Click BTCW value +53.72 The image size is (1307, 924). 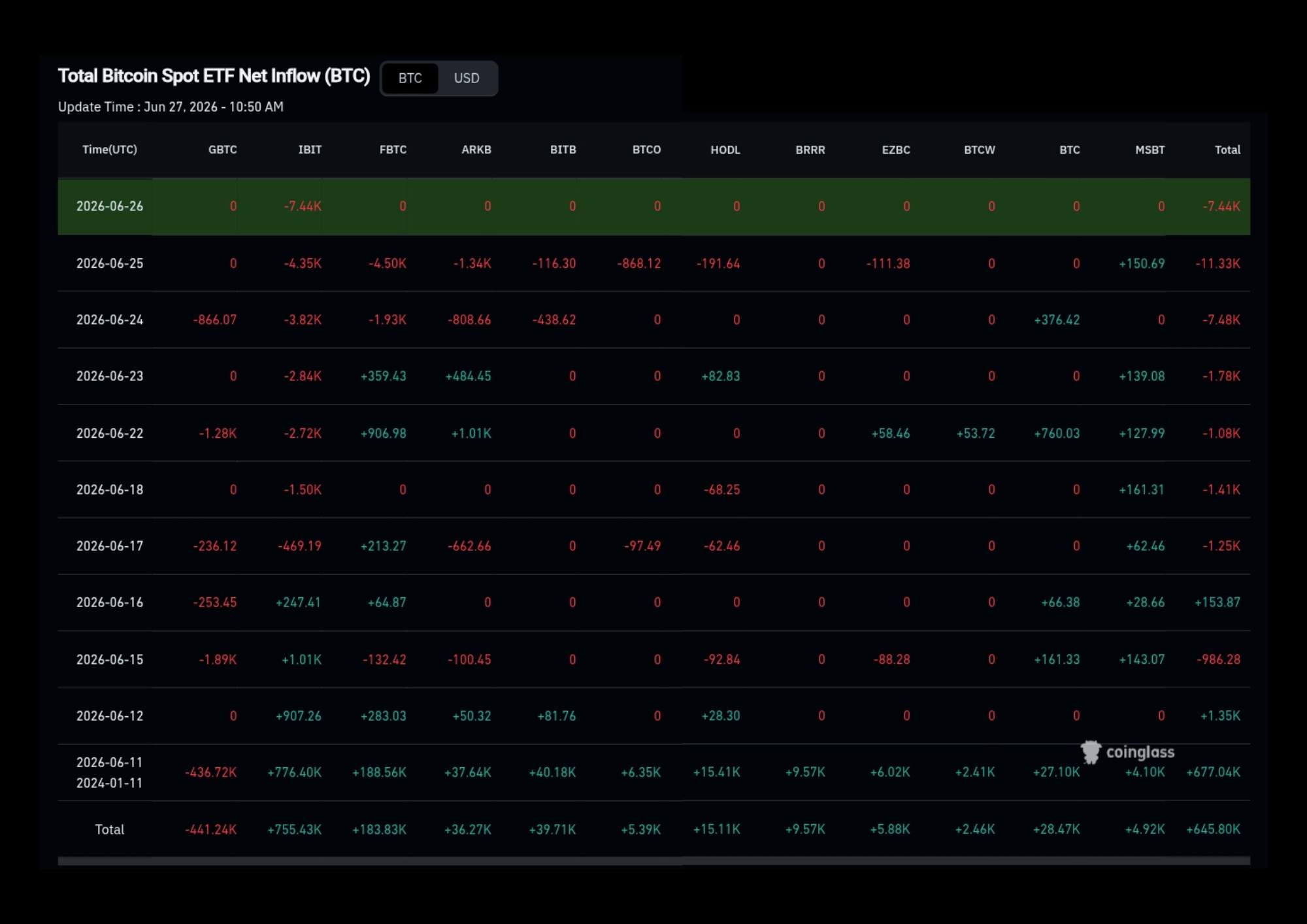[976, 433]
